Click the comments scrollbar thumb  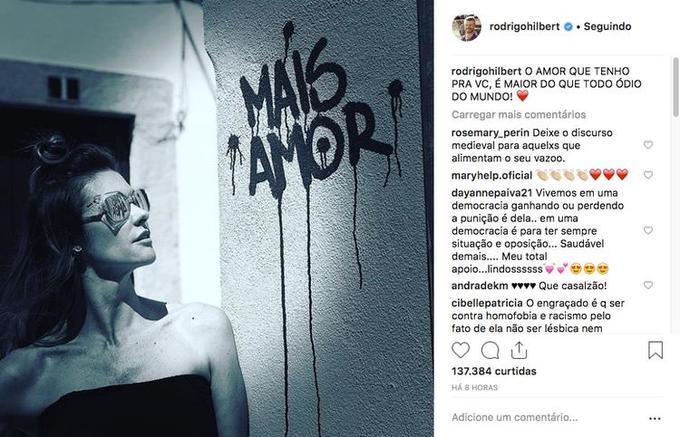pyautogui.click(x=676, y=87)
